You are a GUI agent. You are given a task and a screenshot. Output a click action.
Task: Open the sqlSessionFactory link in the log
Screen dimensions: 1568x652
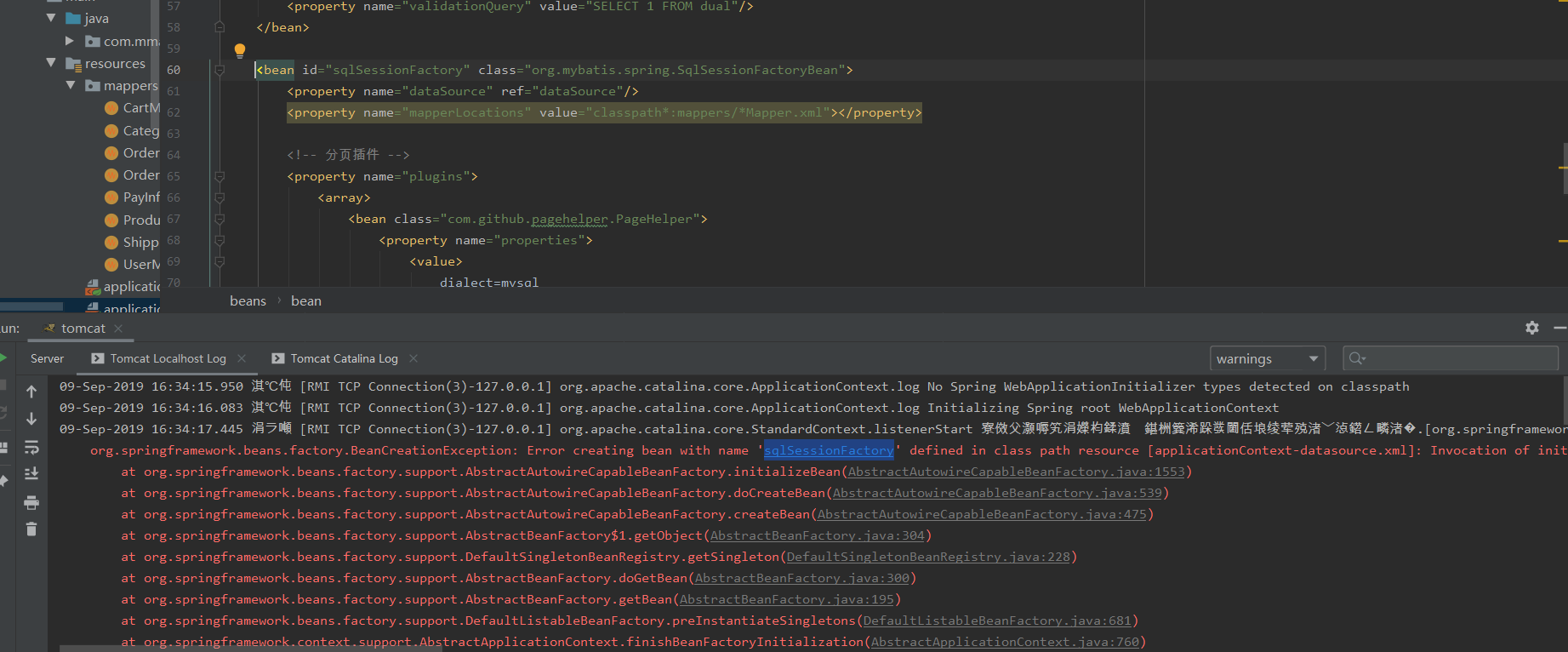click(829, 450)
